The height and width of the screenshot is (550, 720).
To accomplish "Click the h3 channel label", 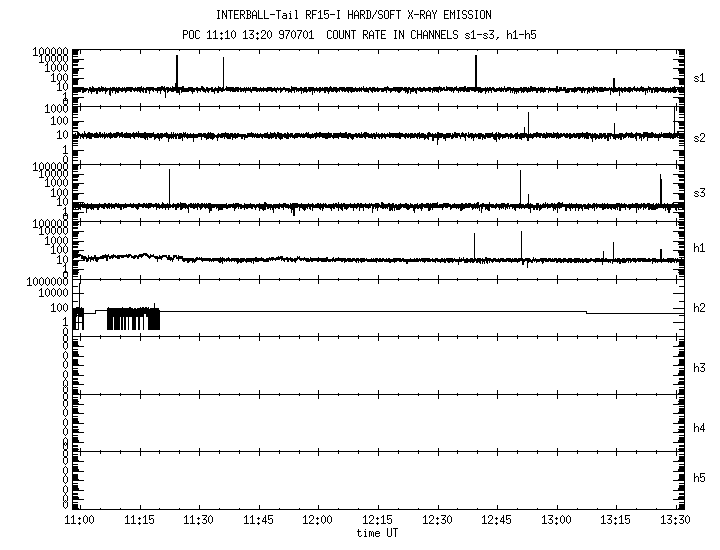I will coord(700,368).
